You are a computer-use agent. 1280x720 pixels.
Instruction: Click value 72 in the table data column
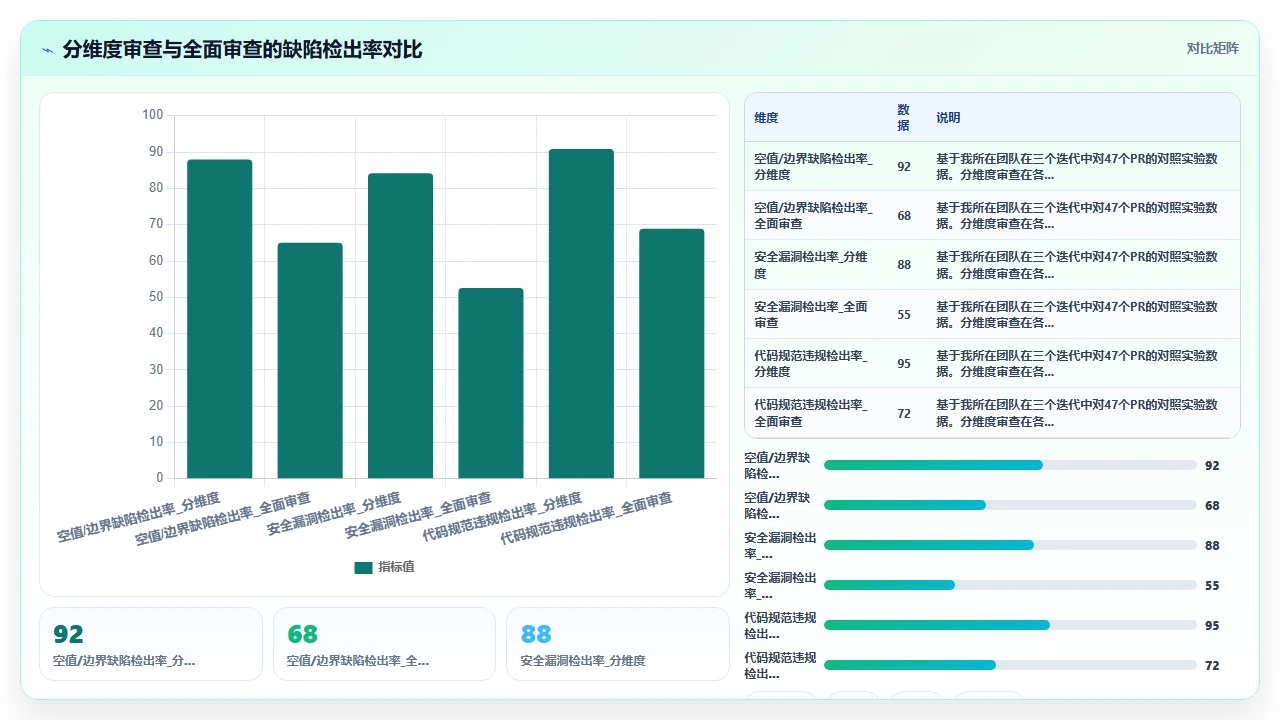pos(904,412)
